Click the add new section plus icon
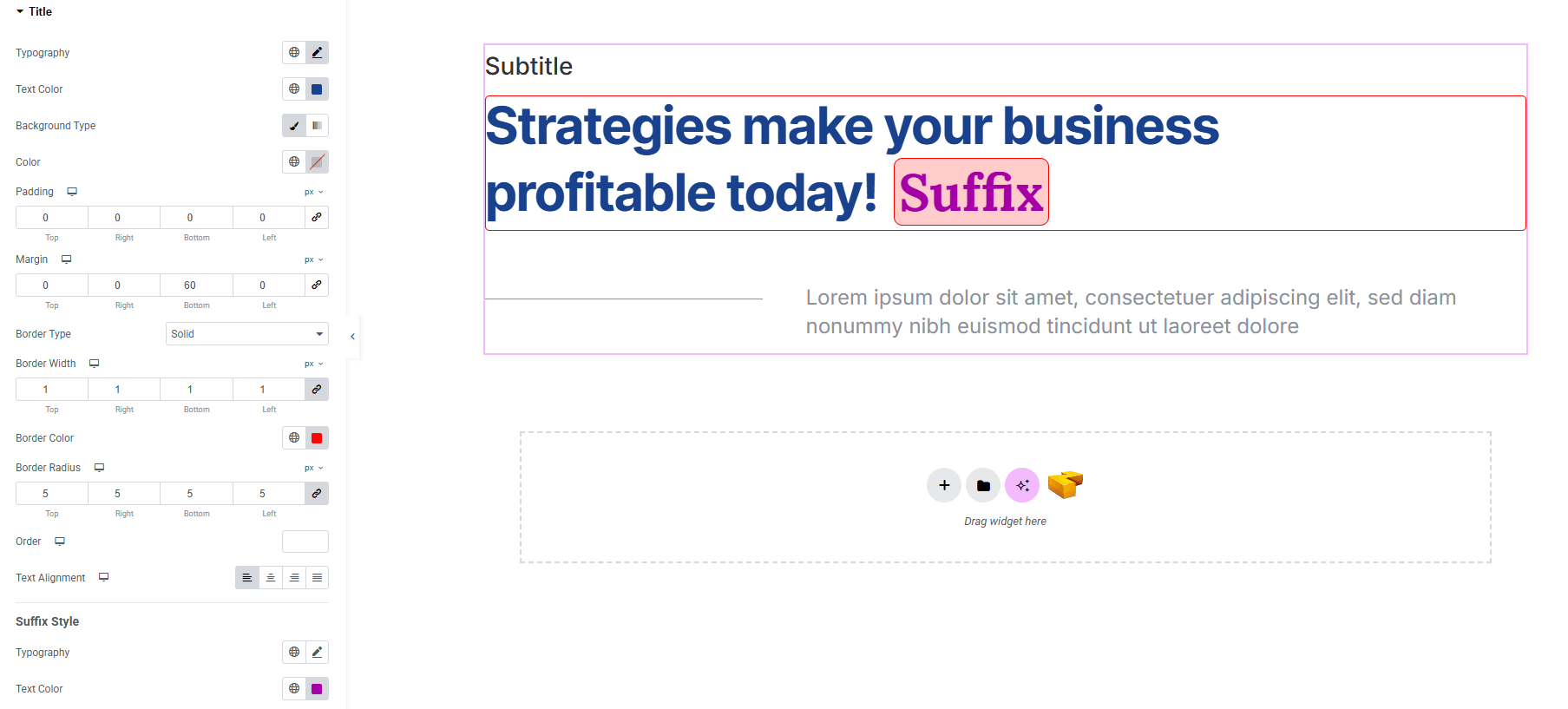The image size is (1568, 709). click(944, 485)
